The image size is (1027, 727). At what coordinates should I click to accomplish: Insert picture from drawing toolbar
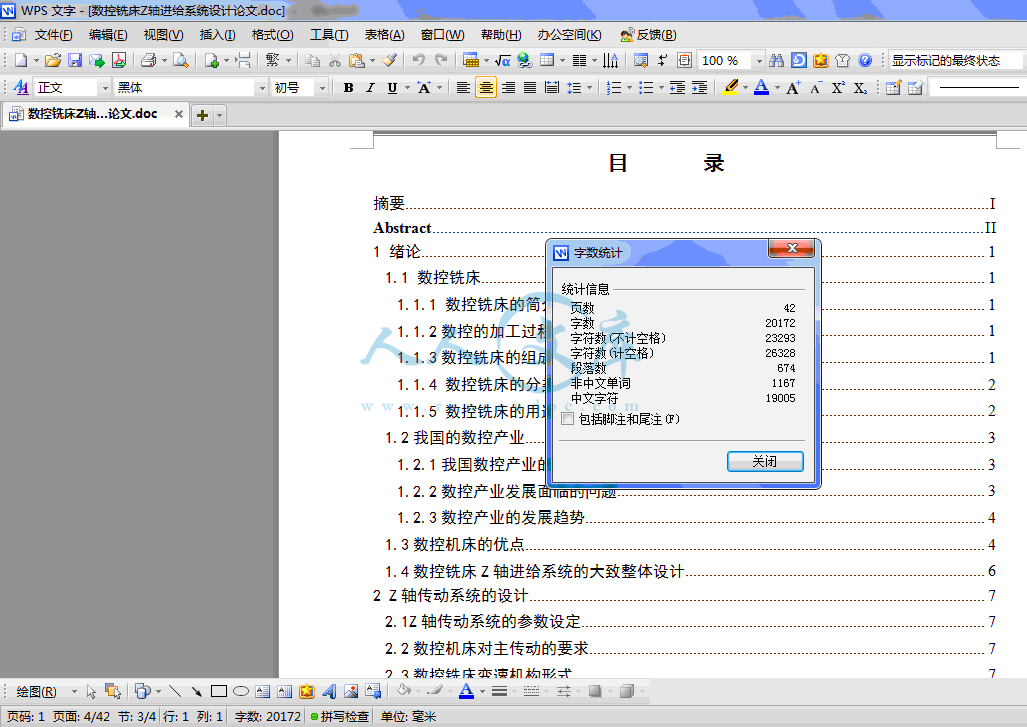(x=351, y=691)
